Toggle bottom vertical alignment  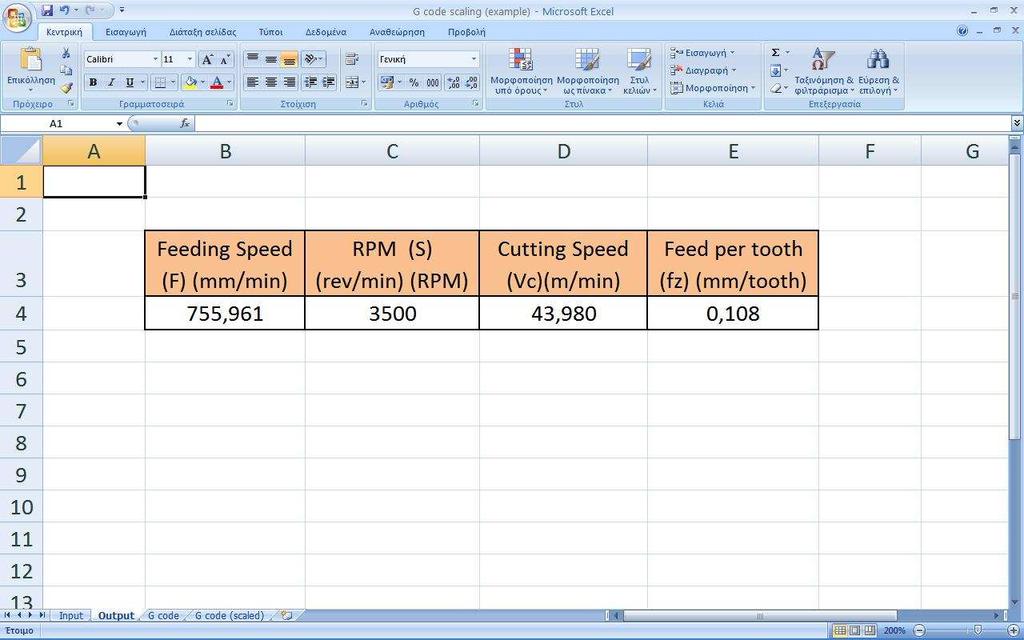click(x=289, y=59)
